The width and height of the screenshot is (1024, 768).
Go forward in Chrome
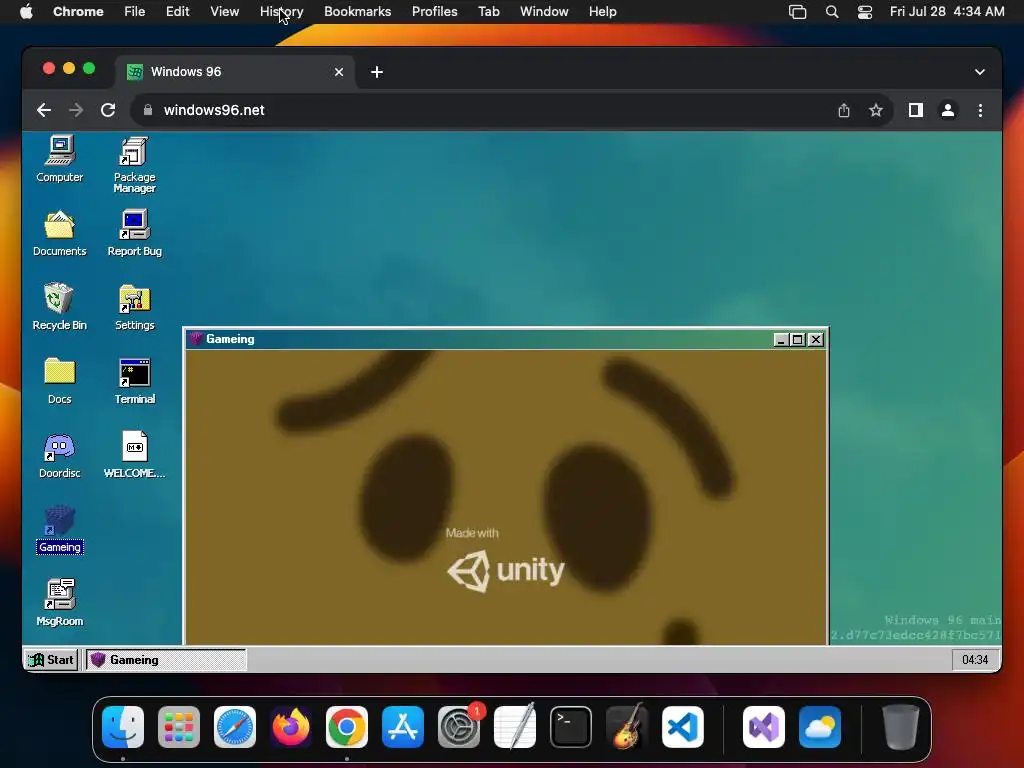76,110
